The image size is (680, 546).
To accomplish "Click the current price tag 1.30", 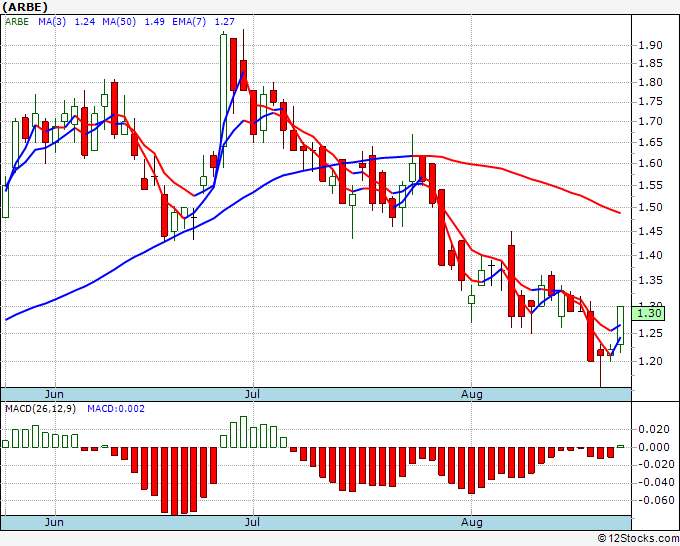I will (x=648, y=313).
